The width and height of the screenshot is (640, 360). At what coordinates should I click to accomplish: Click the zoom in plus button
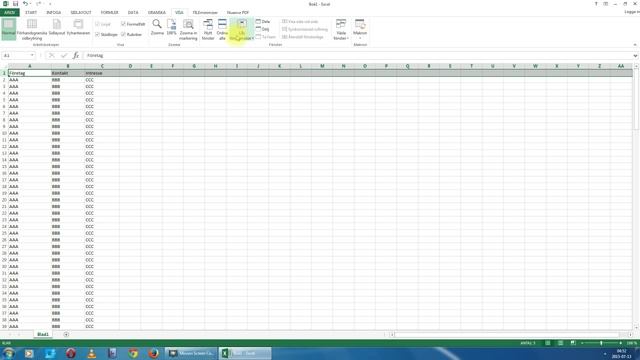[x=621, y=343]
